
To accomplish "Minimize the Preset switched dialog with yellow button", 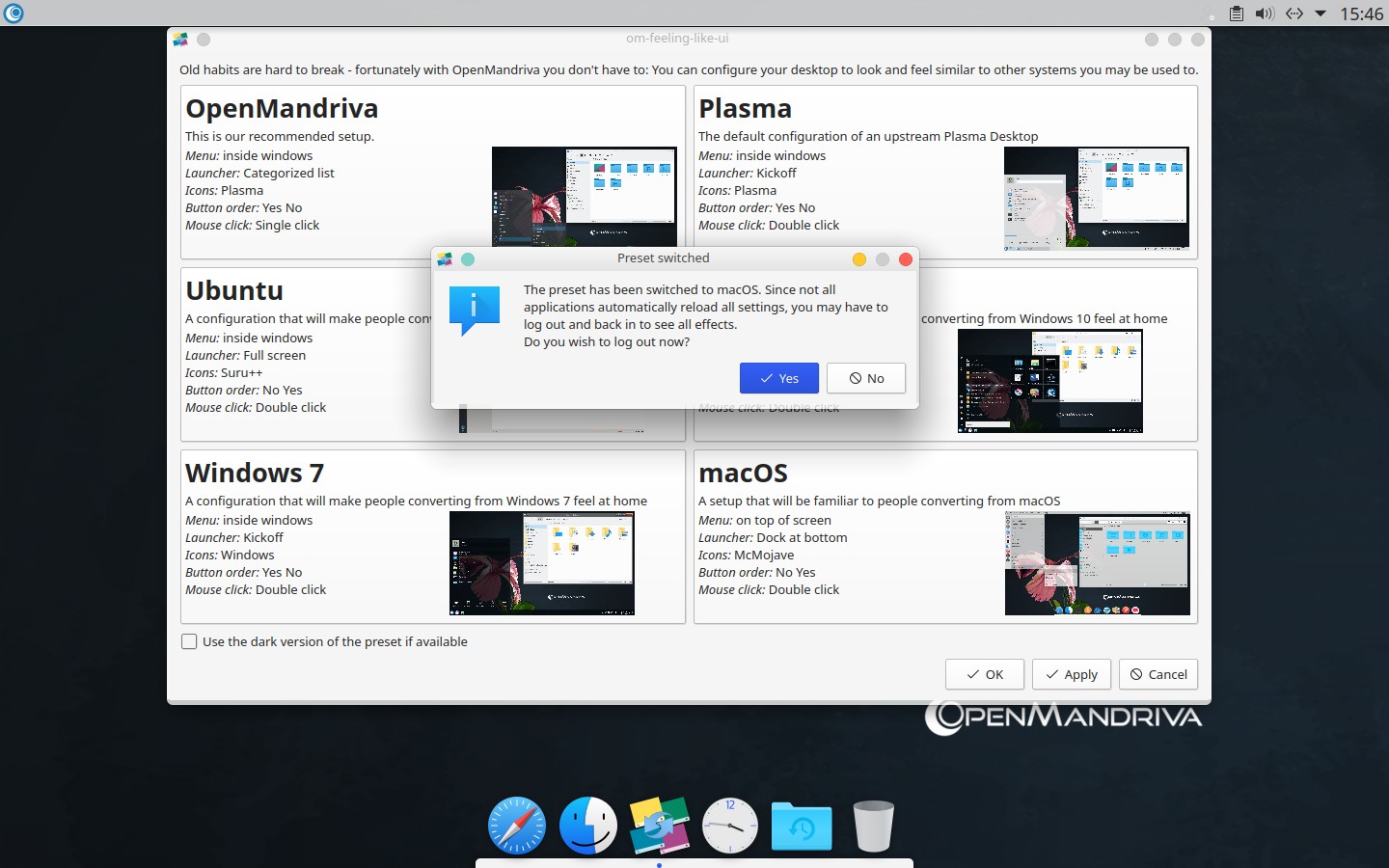I will 859,258.
